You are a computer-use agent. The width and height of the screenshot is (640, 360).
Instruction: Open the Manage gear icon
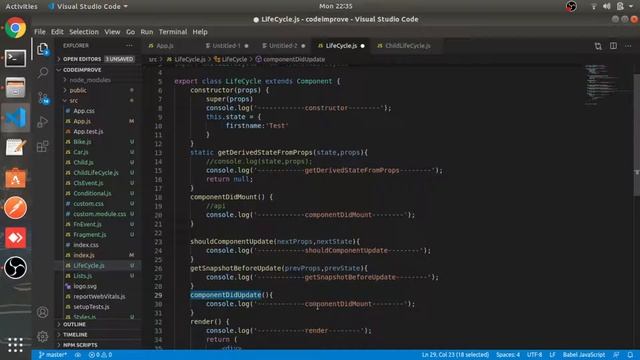42,336
